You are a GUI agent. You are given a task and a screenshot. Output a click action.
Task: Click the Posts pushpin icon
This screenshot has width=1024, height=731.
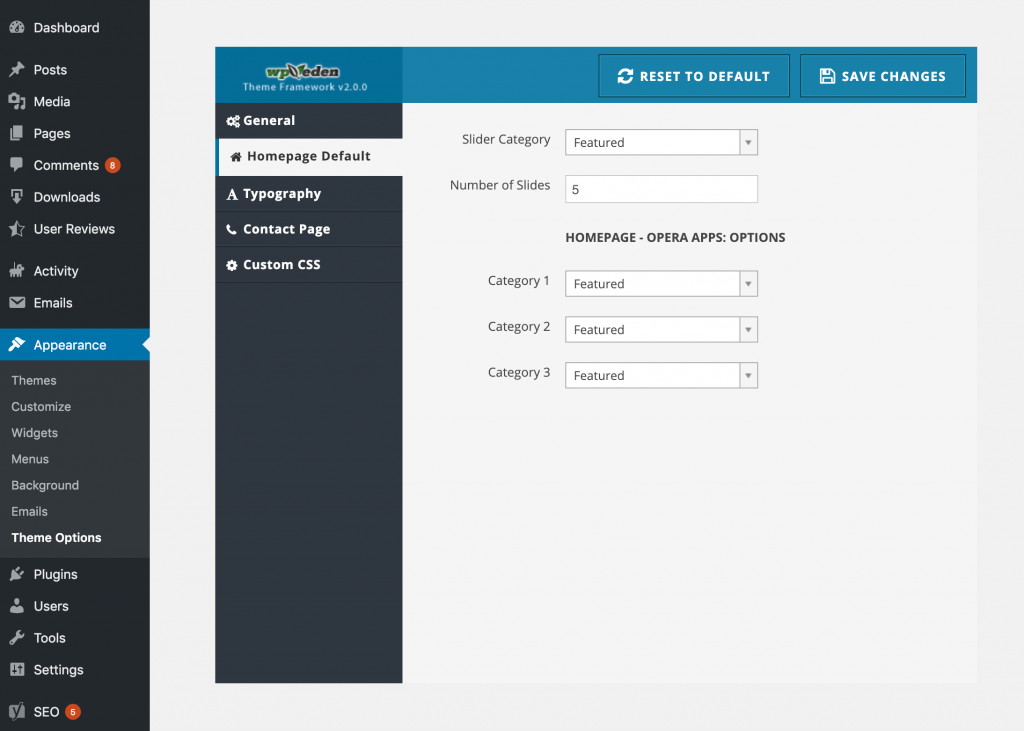click(x=17, y=69)
